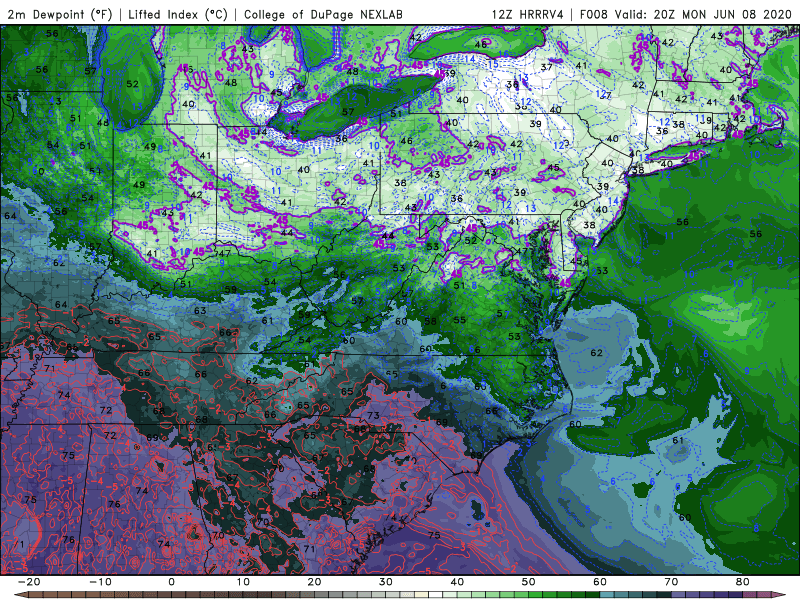Viewport: 800px width, 600px height.
Task: Click the "12Z HRRRV4" model run label
Action: tap(528, 15)
